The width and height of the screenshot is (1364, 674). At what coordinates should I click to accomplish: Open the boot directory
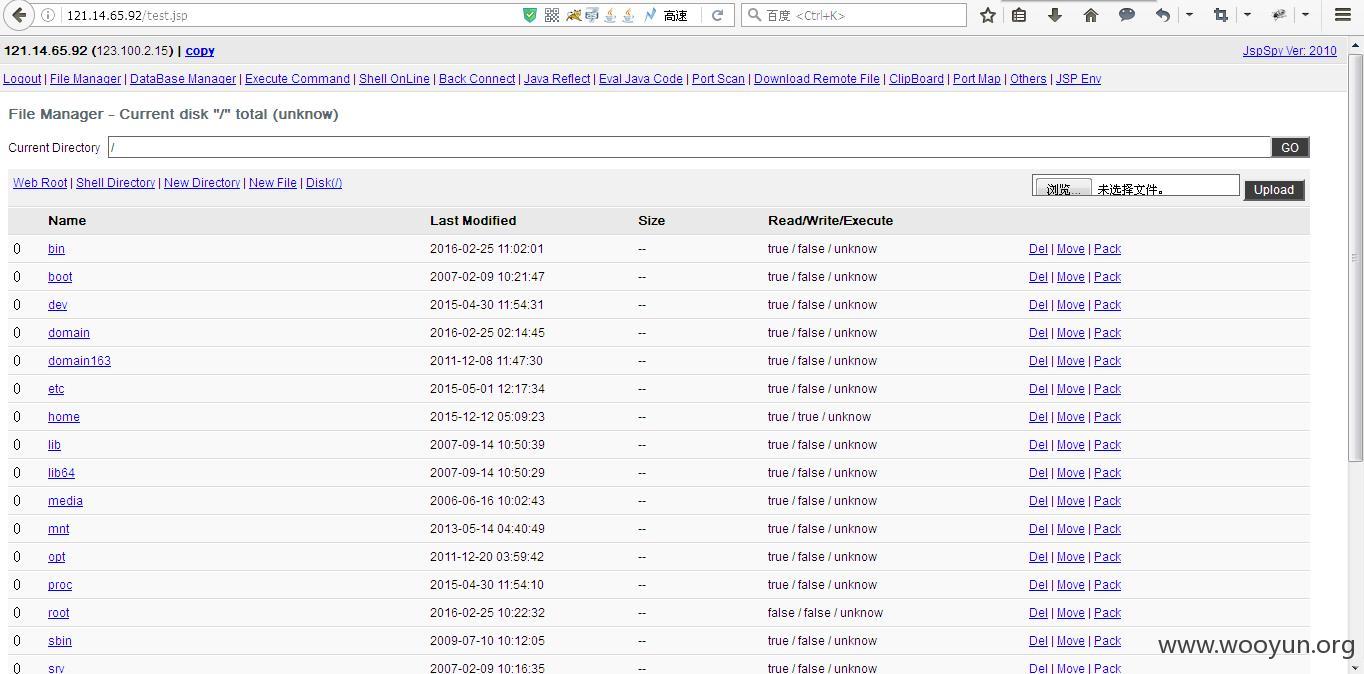[60, 277]
